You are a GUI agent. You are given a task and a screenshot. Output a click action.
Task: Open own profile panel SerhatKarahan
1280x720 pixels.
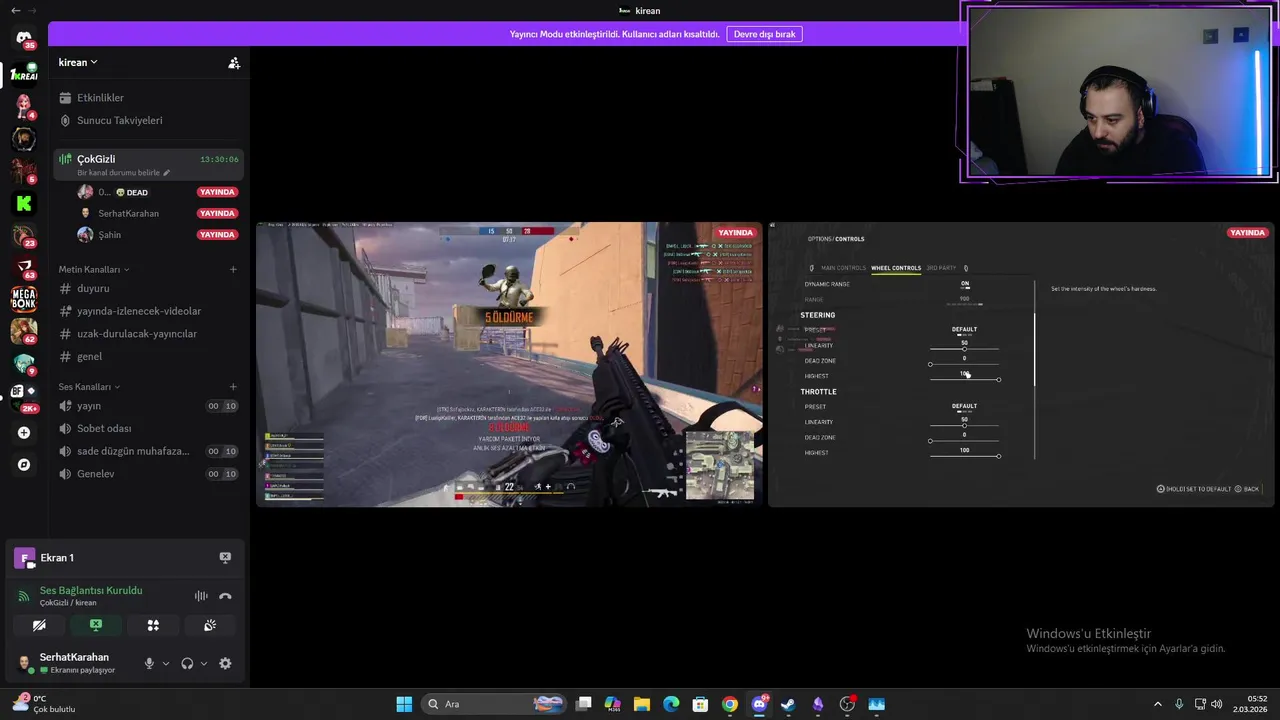point(75,663)
